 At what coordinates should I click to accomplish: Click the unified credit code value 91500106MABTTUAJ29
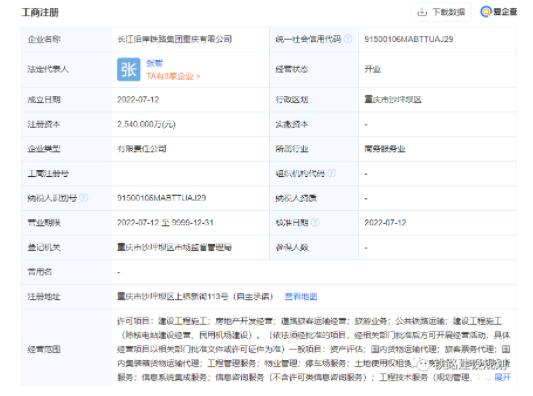(409, 39)
